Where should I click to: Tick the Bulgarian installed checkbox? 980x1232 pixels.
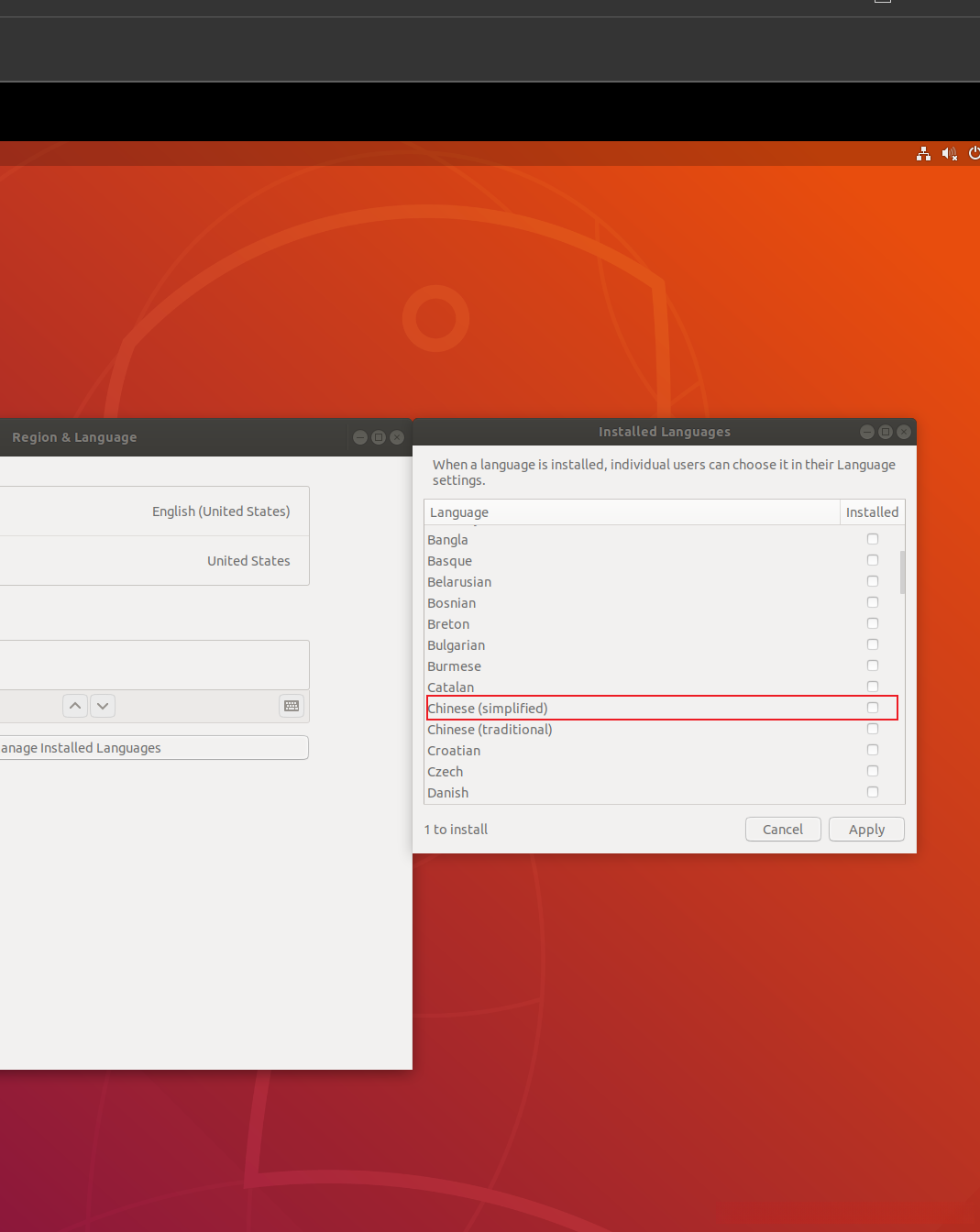(x=873, y=644)
